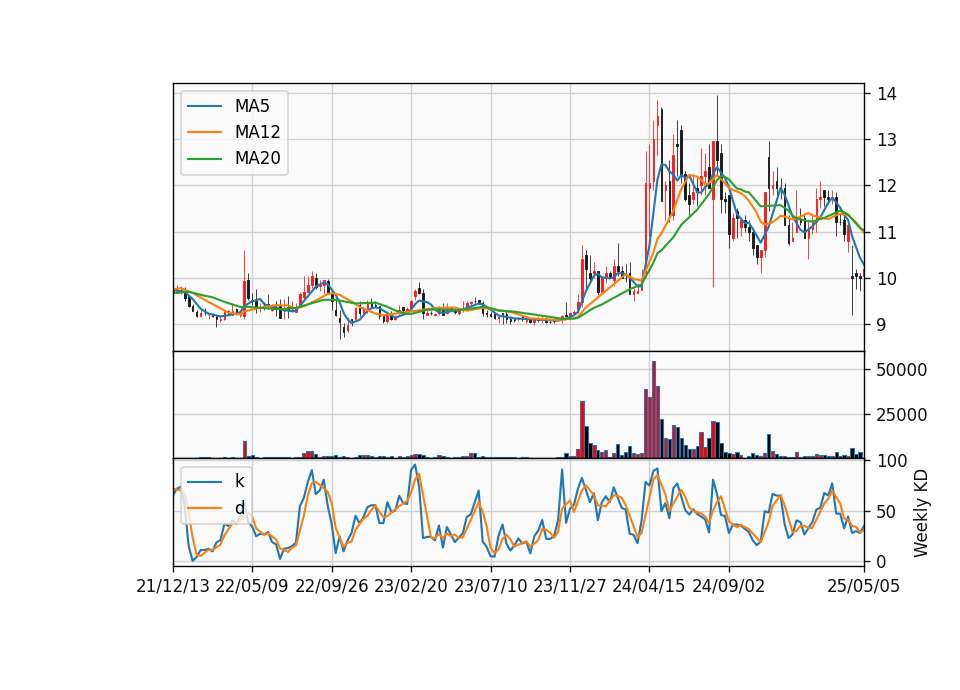Click the blue MA5 legend line sample
The image size is (960, 690).
pyautogui.click(x=204, y=106)
